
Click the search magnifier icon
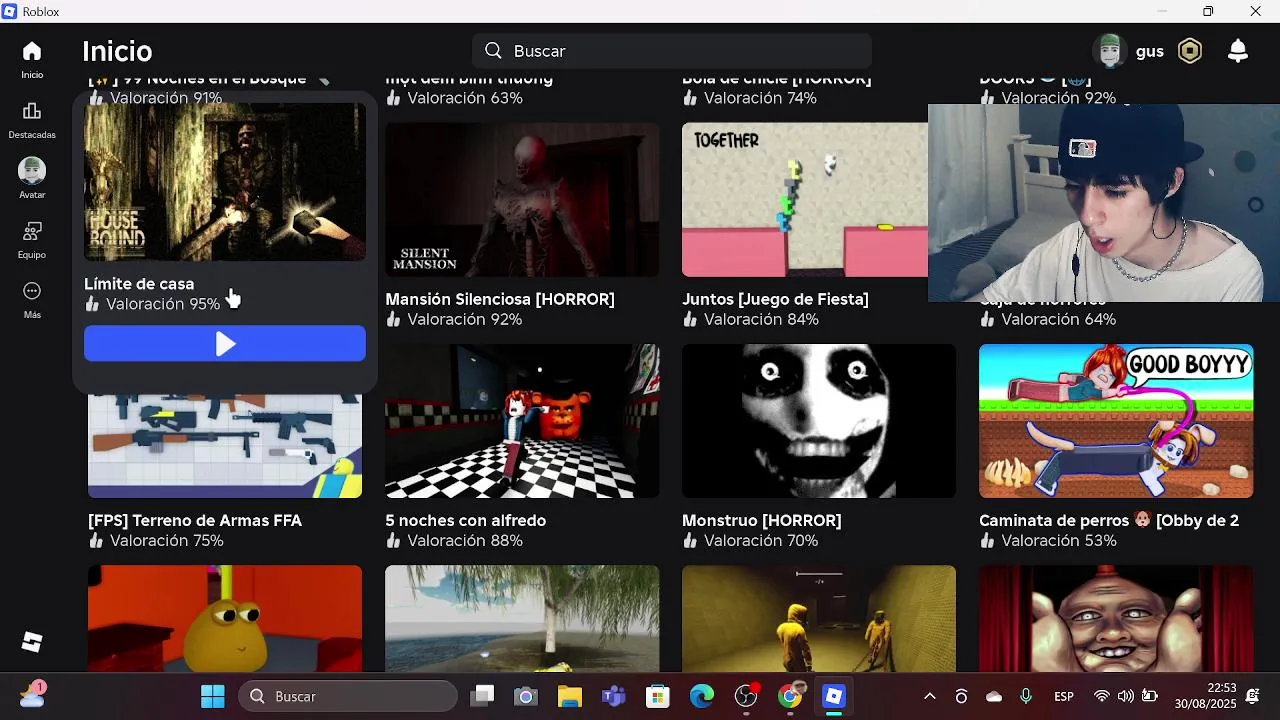pyautogui.click(x=493, y=51)
